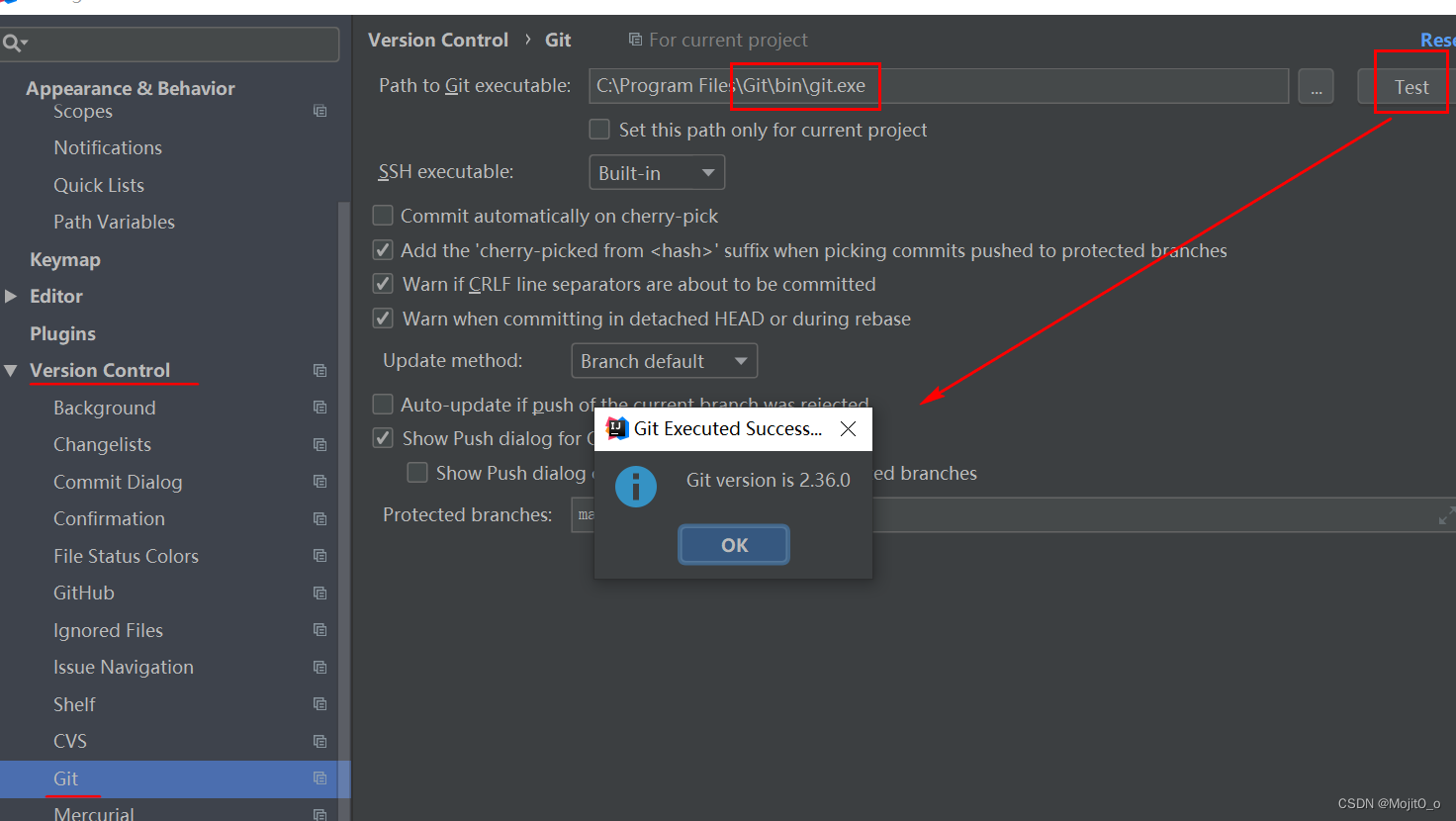Open the Shelf settings page
The height and width of the screenshot is (821, 1456).
74,704
